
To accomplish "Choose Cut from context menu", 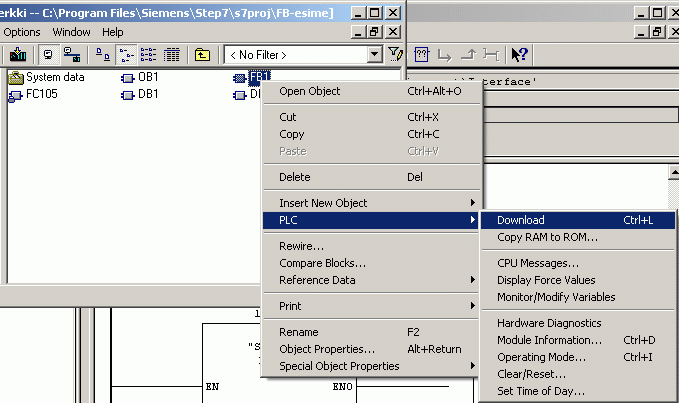I will click(x=371, y=117).
